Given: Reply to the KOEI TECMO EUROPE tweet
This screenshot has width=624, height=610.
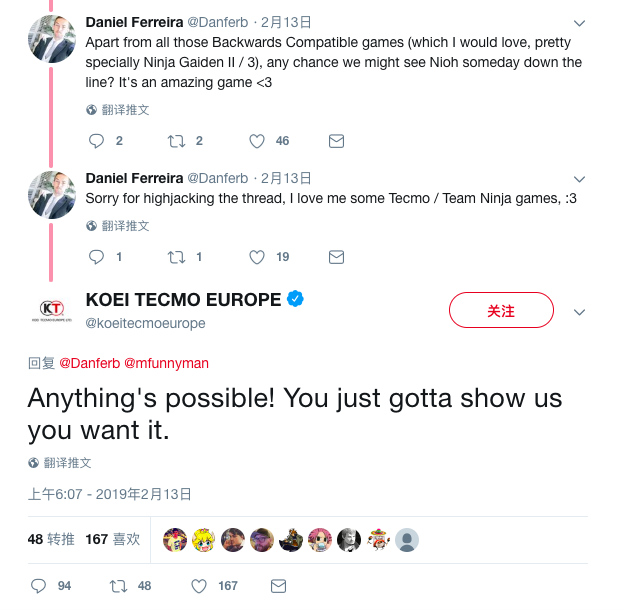Looking at the screenshot, I should (x=39, y=585).
